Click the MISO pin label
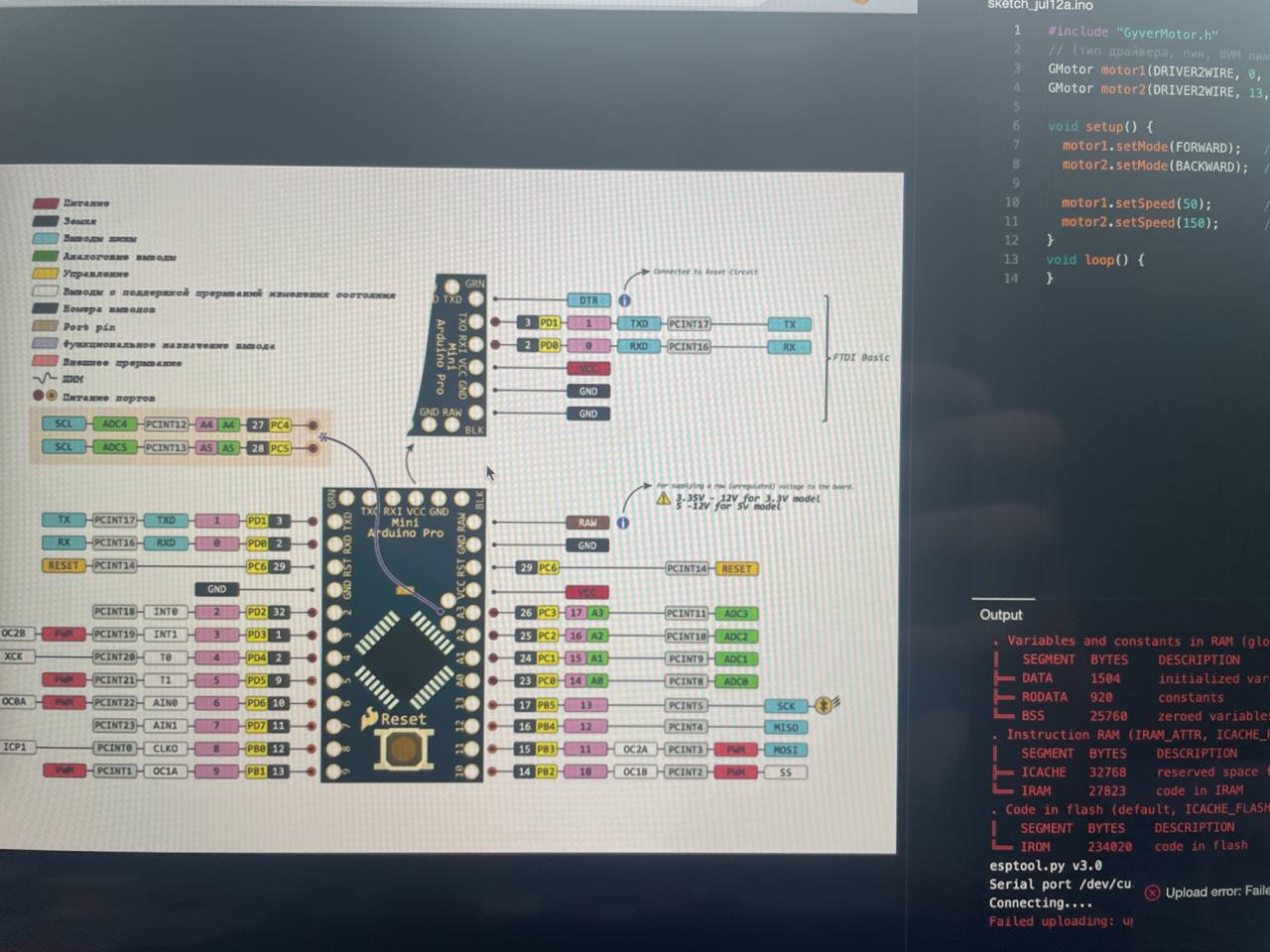 click(786, 728)
